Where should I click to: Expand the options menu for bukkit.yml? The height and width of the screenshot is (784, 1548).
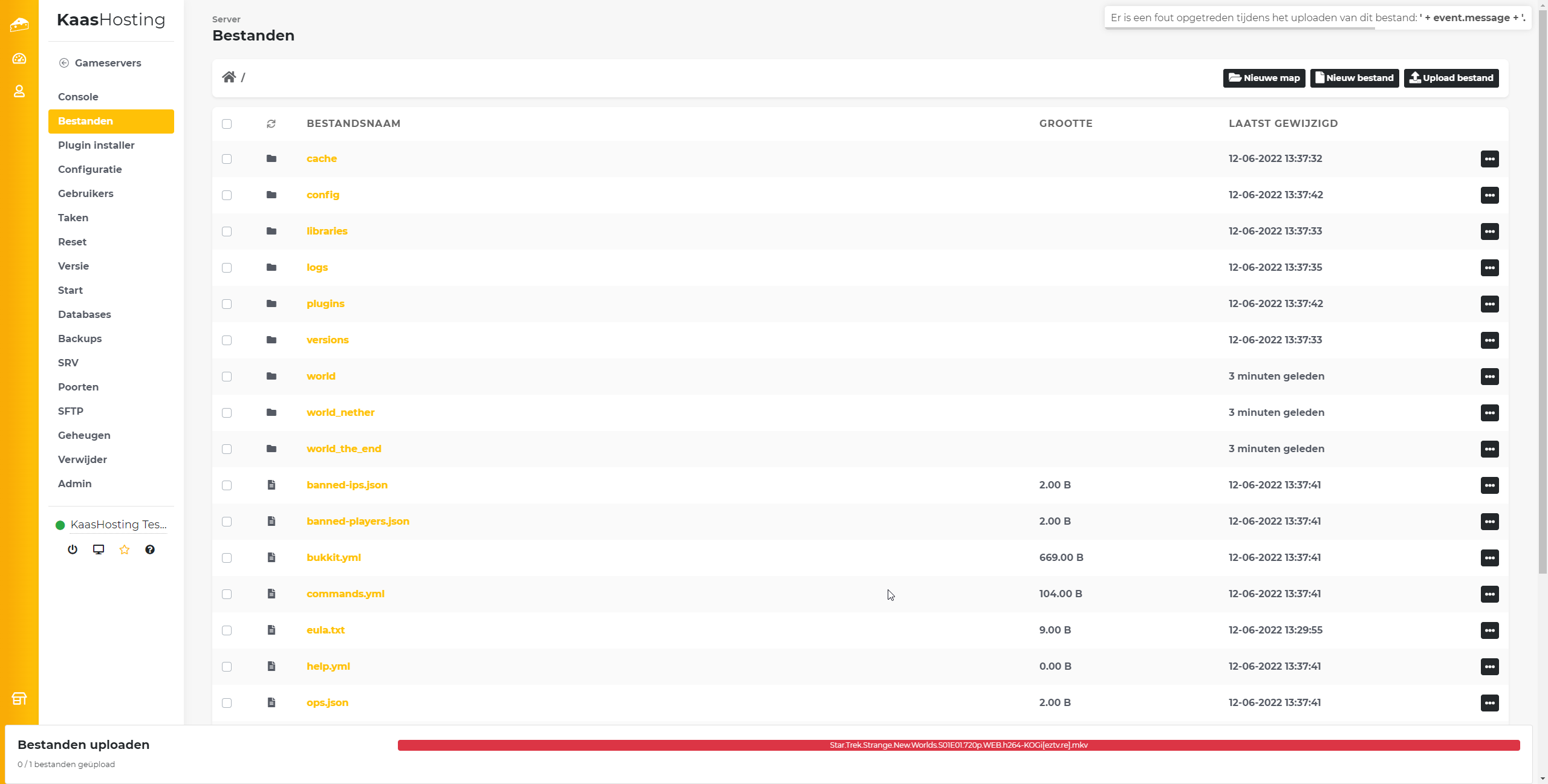1489,558
